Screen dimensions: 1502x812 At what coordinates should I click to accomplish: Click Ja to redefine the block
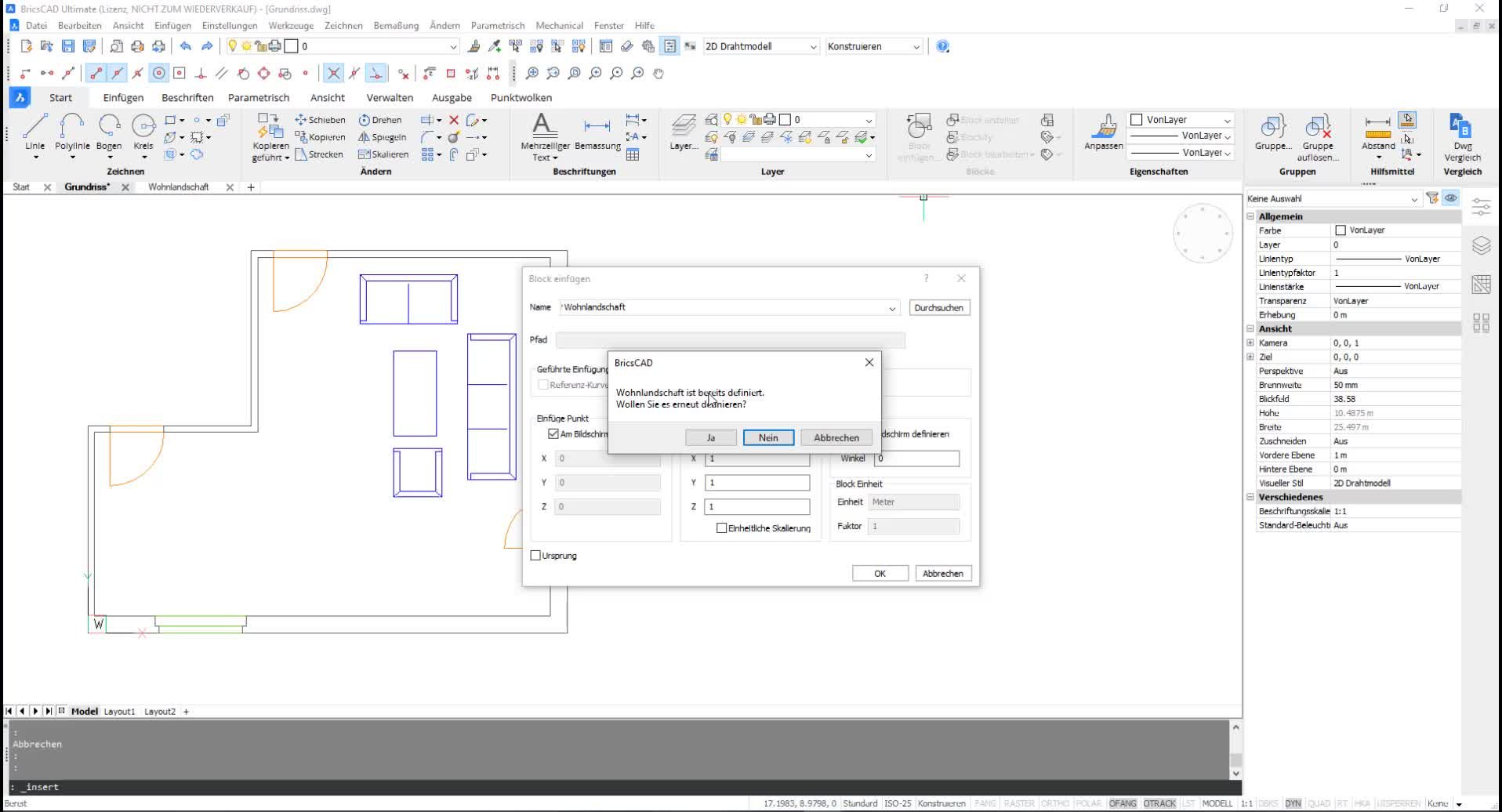[x=711, y=437]
